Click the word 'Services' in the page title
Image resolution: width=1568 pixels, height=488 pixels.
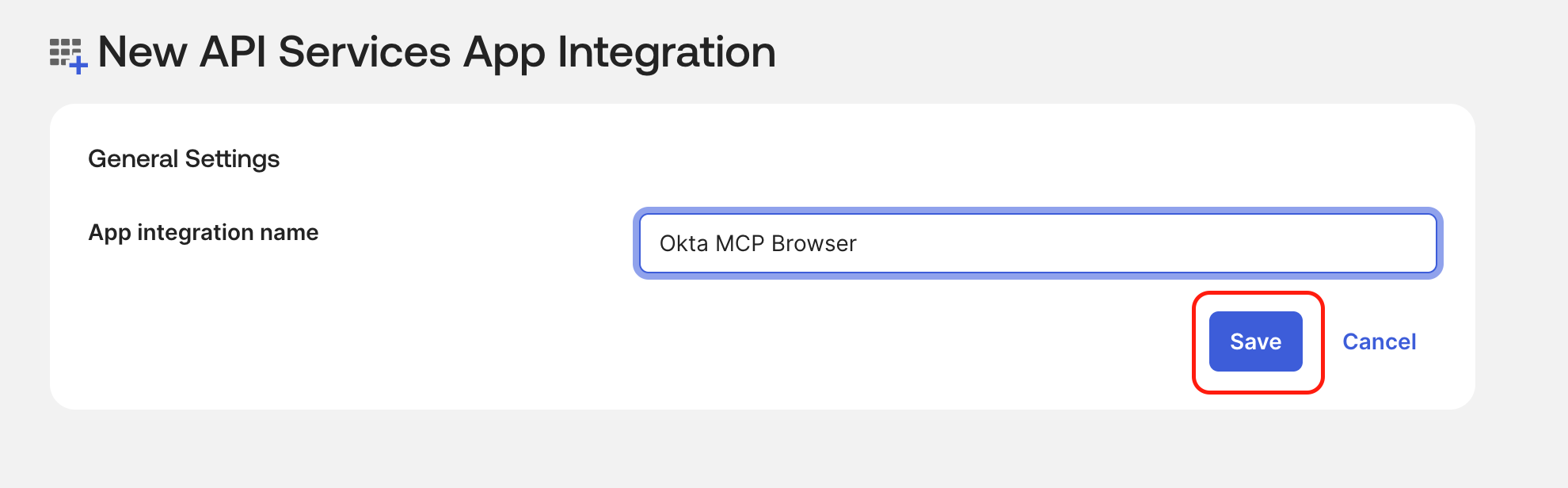coord(364,52)
